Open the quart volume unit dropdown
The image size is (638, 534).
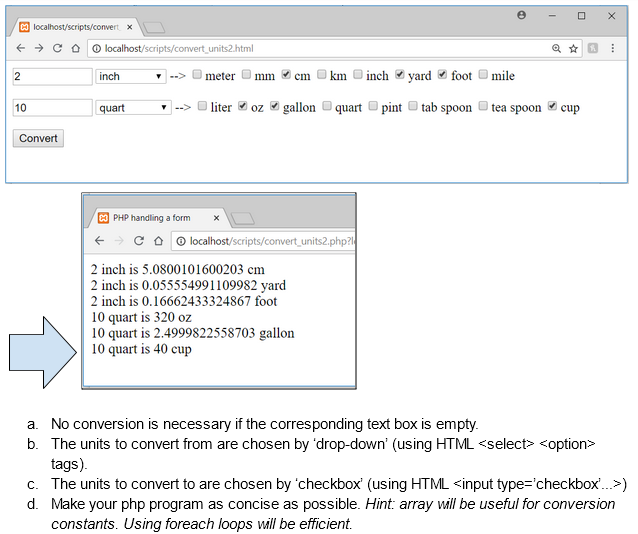133,108
